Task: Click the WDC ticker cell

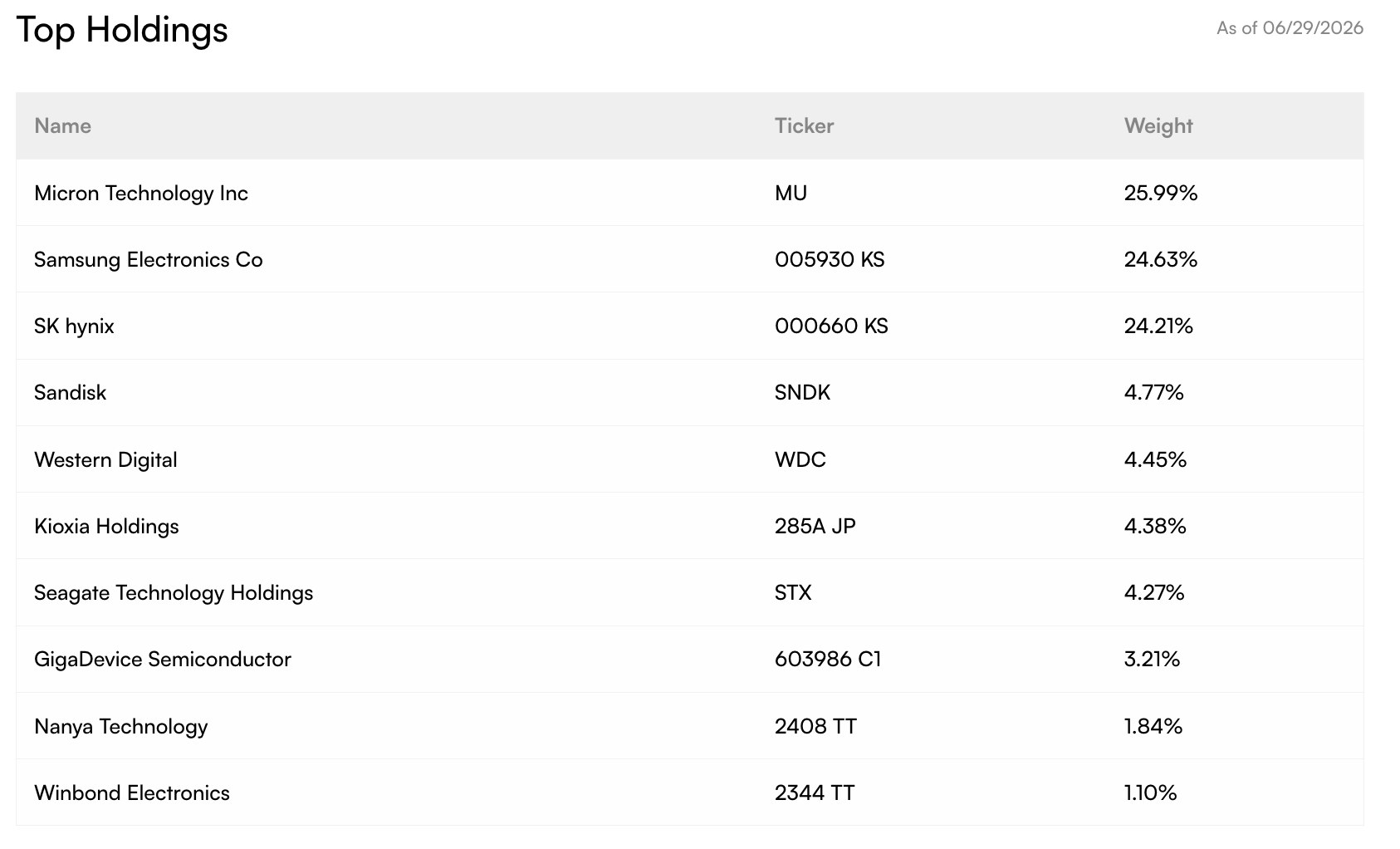Action: 800,459
